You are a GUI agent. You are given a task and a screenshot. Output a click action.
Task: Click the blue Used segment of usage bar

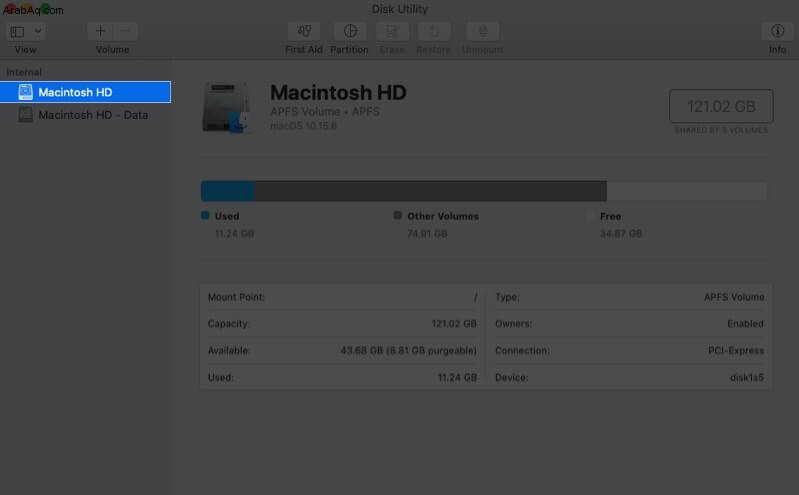(x=228, y=191)
